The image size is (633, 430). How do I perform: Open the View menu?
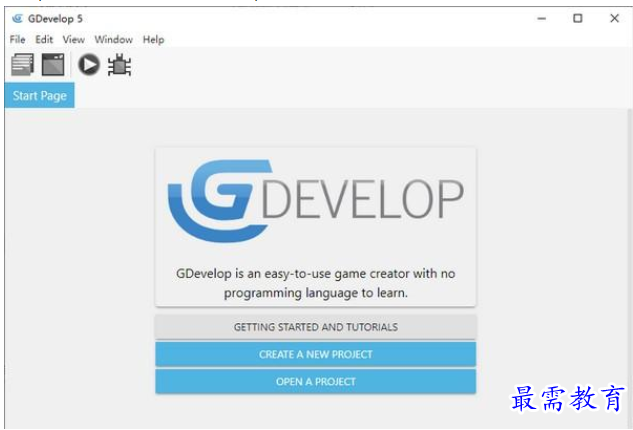(73, 40)
